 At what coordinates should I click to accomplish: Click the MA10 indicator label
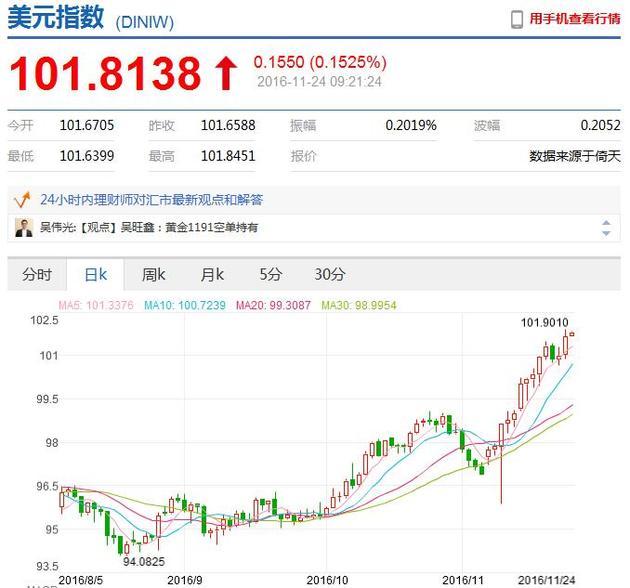(186, 305)
